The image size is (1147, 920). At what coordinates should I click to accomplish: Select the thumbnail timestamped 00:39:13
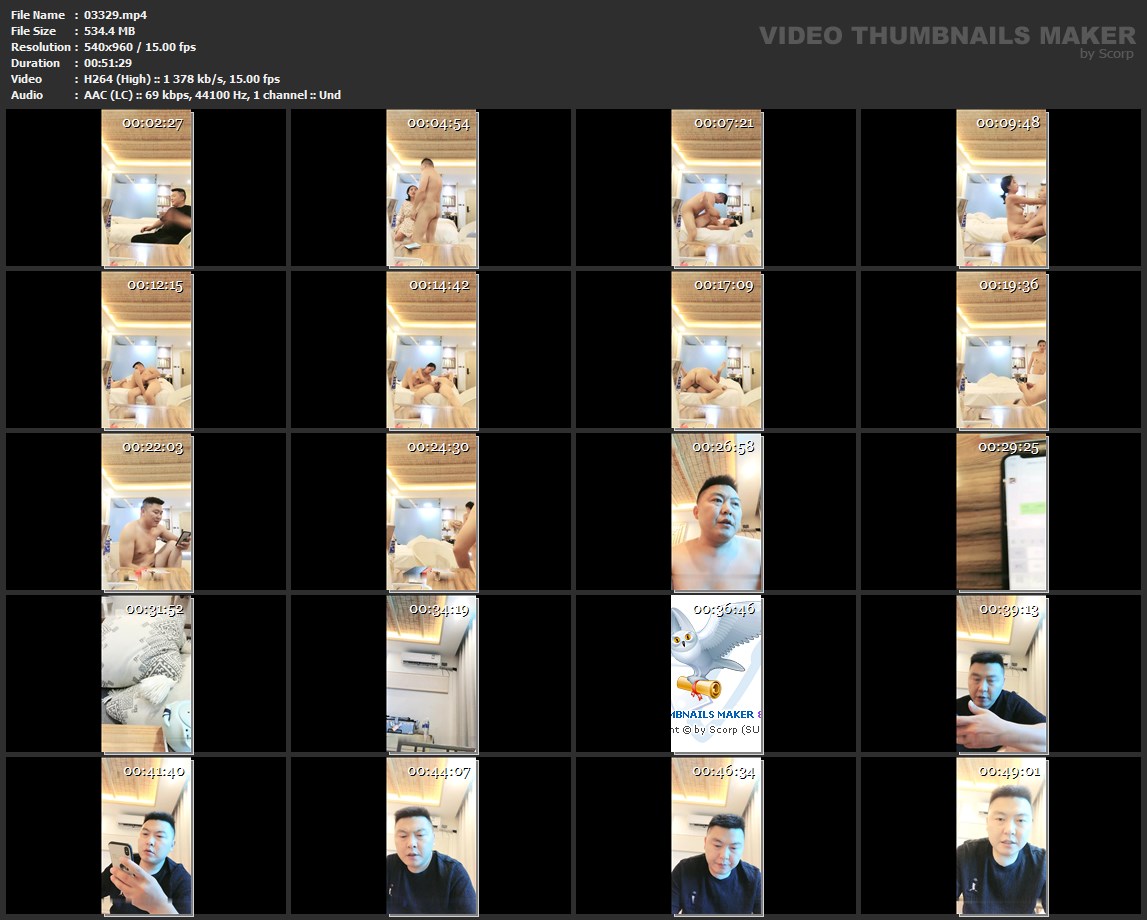pos(1002,674)
